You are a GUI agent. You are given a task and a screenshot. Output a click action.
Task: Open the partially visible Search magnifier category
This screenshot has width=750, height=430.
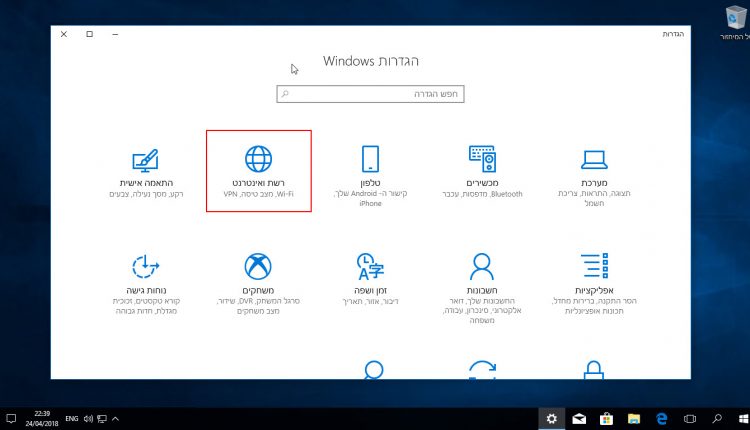(373, 370)
